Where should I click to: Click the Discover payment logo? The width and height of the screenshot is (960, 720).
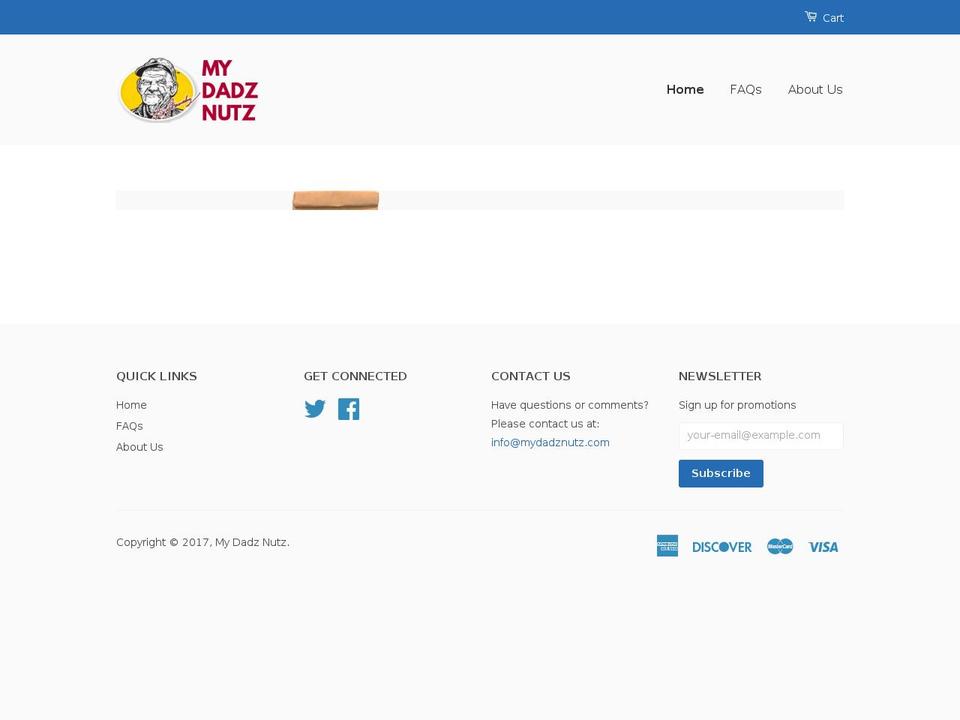[722, 546]
